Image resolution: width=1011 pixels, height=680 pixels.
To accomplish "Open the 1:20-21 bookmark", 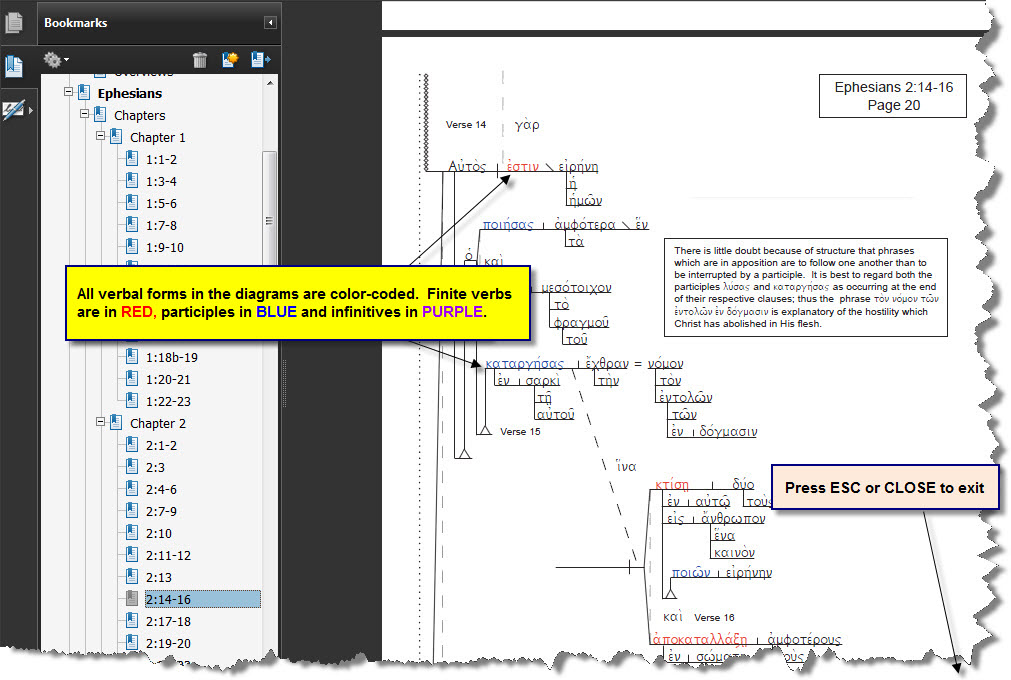I will coord(167,379).
